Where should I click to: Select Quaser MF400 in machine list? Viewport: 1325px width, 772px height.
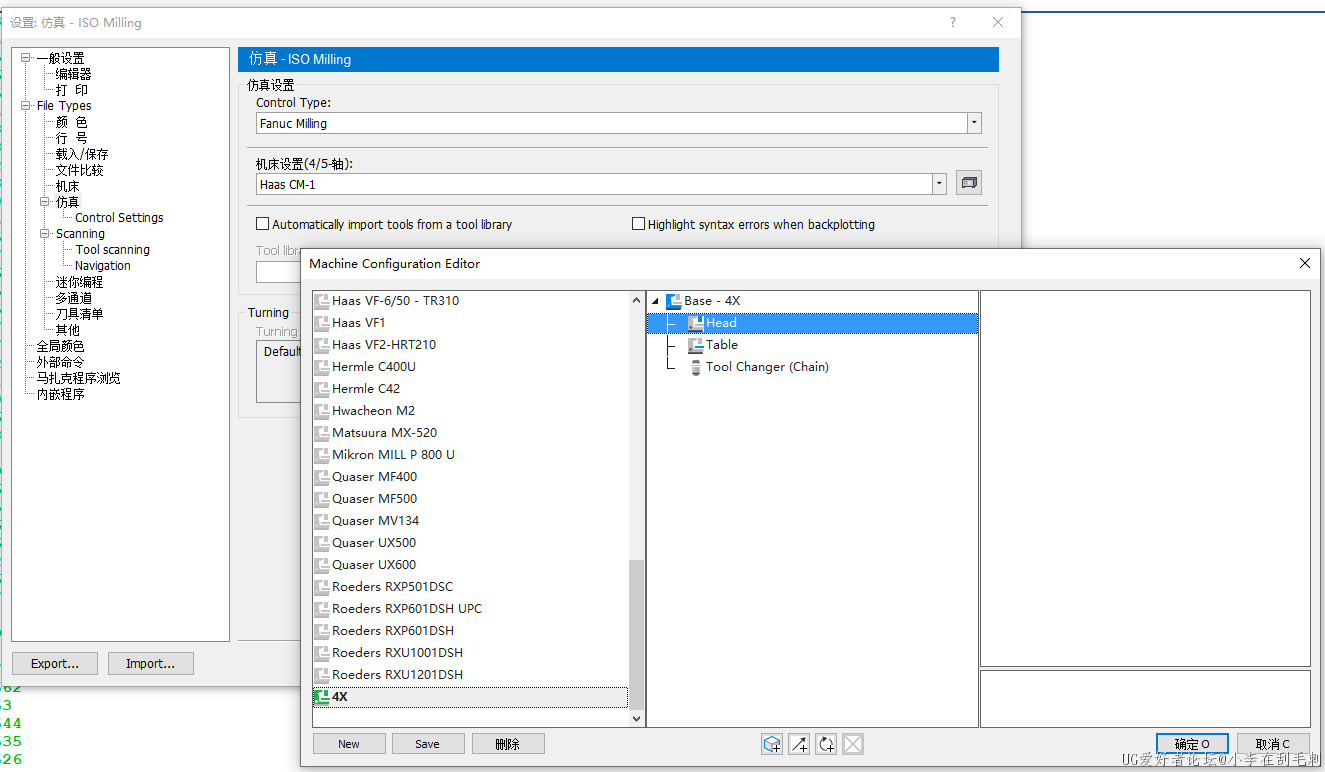[374, 477]
